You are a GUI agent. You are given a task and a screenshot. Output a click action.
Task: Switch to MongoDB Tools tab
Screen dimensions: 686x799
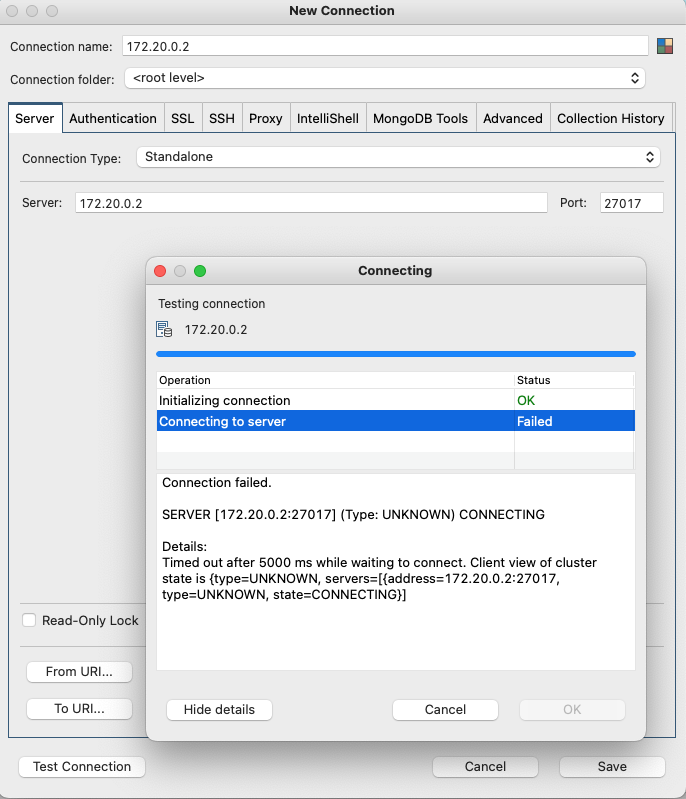420,118
